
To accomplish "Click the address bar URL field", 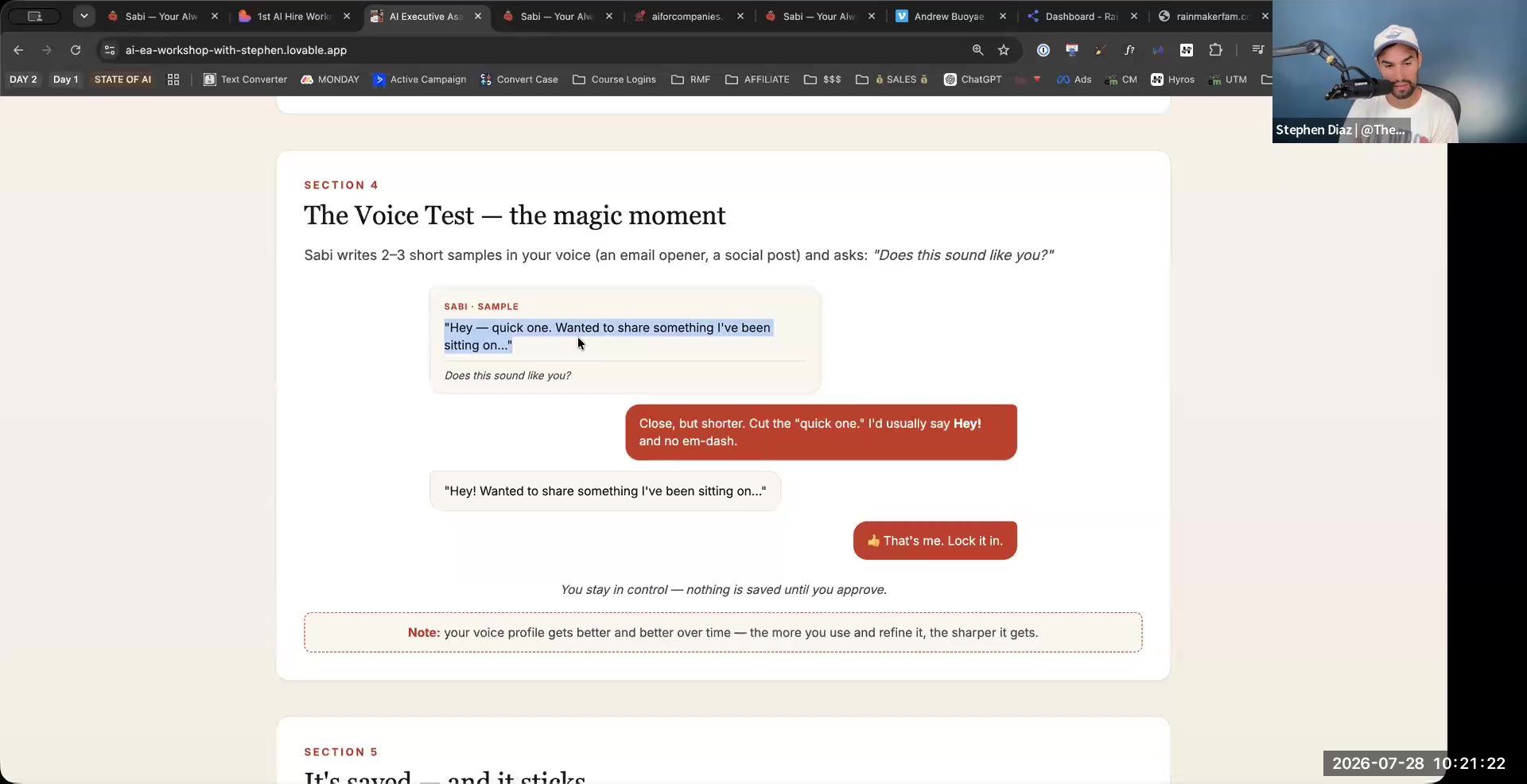I will click(x=541, y=50).
